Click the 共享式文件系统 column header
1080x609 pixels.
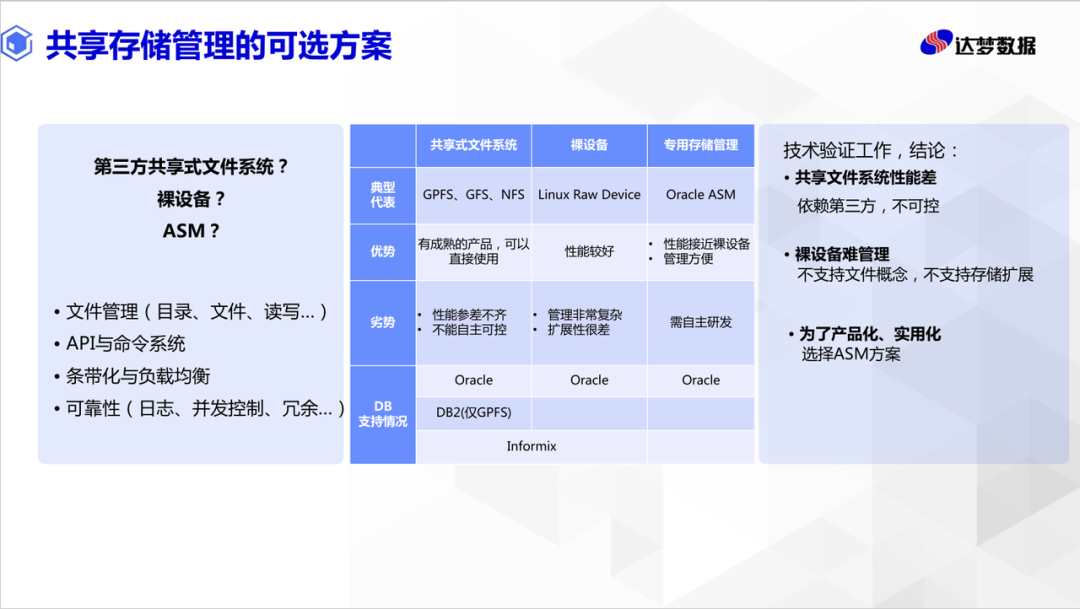[x=474, y=145]
